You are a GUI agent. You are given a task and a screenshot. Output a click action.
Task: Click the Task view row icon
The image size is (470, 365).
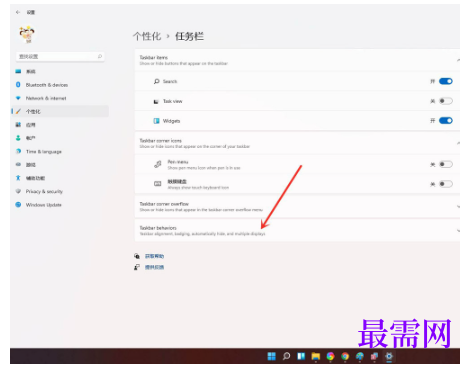156,101
